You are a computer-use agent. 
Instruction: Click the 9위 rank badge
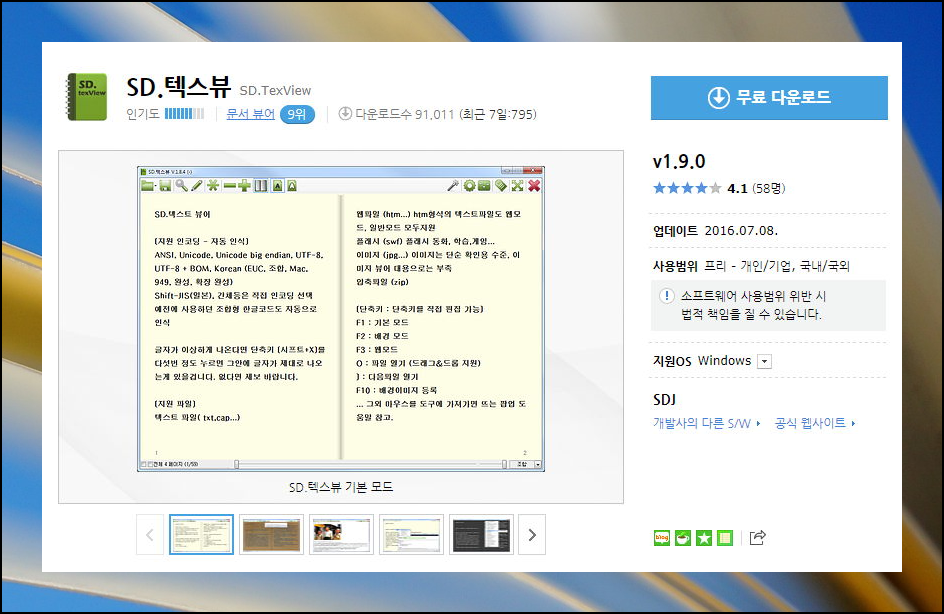point(297,114)
